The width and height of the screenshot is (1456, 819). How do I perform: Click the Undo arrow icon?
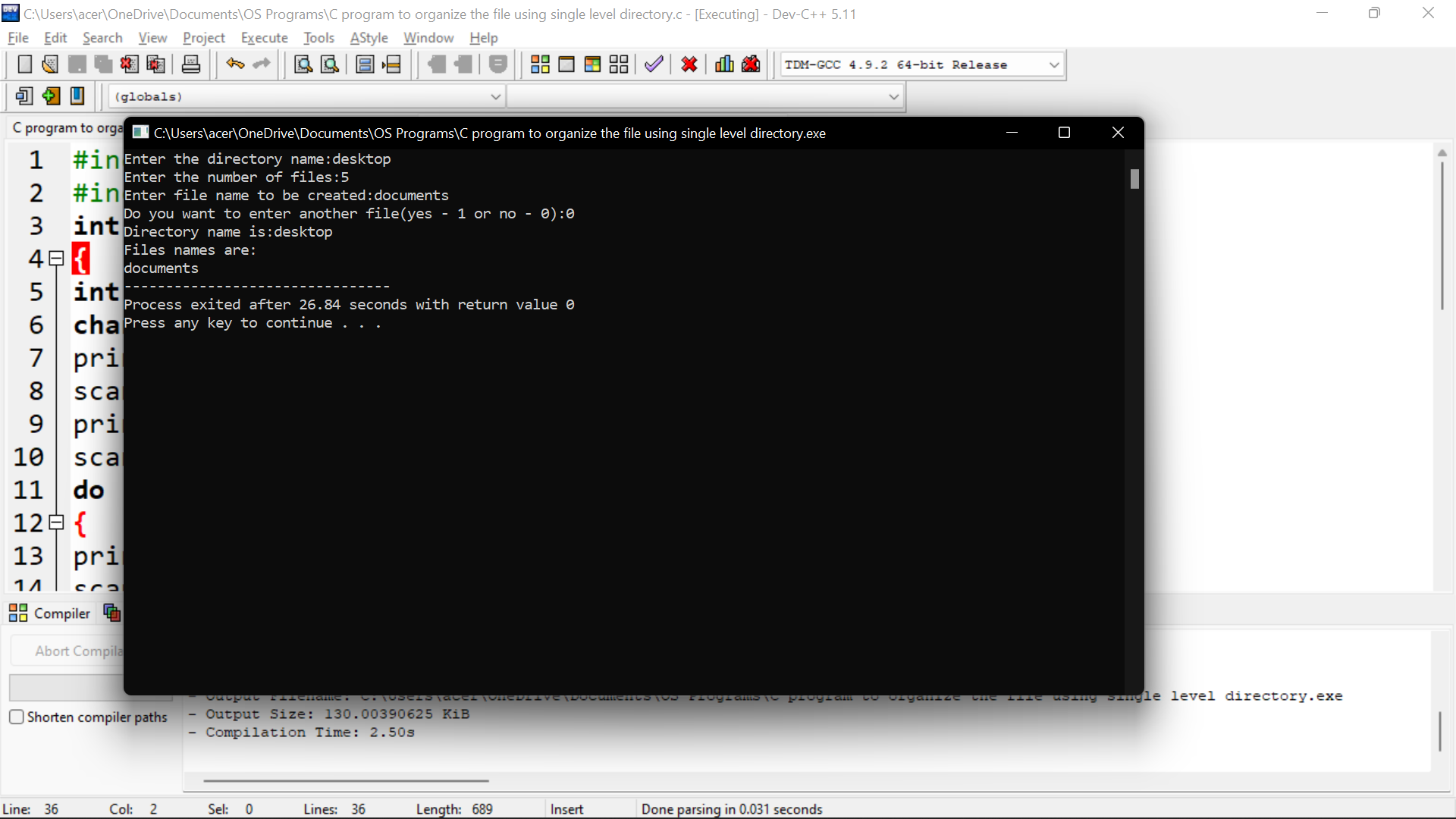click(x=235, y=64)
